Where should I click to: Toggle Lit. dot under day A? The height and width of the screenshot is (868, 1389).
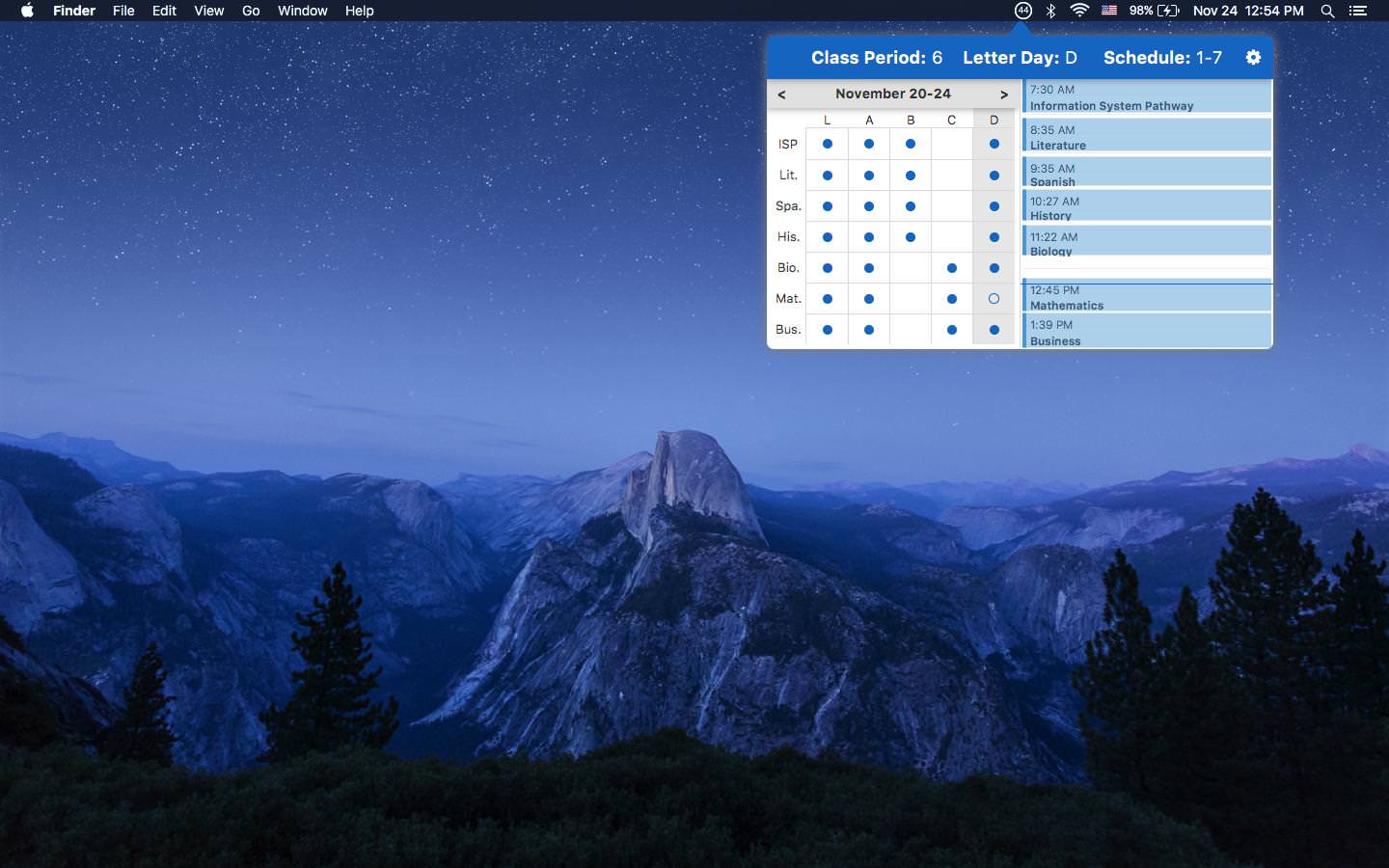(x=869, y=176)
